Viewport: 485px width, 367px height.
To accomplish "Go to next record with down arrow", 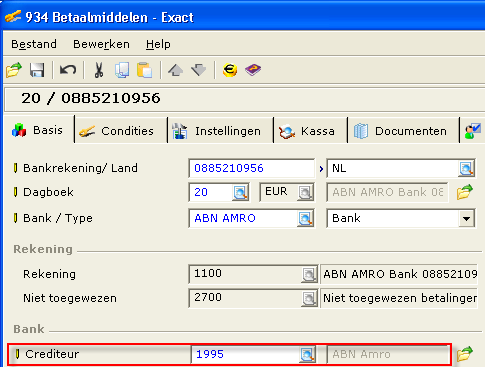I will [x=199, y=70].
